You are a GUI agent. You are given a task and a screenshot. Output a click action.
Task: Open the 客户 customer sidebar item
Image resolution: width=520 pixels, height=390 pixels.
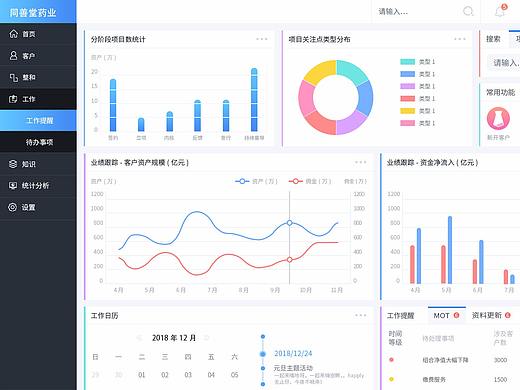[x=38, y=56]
